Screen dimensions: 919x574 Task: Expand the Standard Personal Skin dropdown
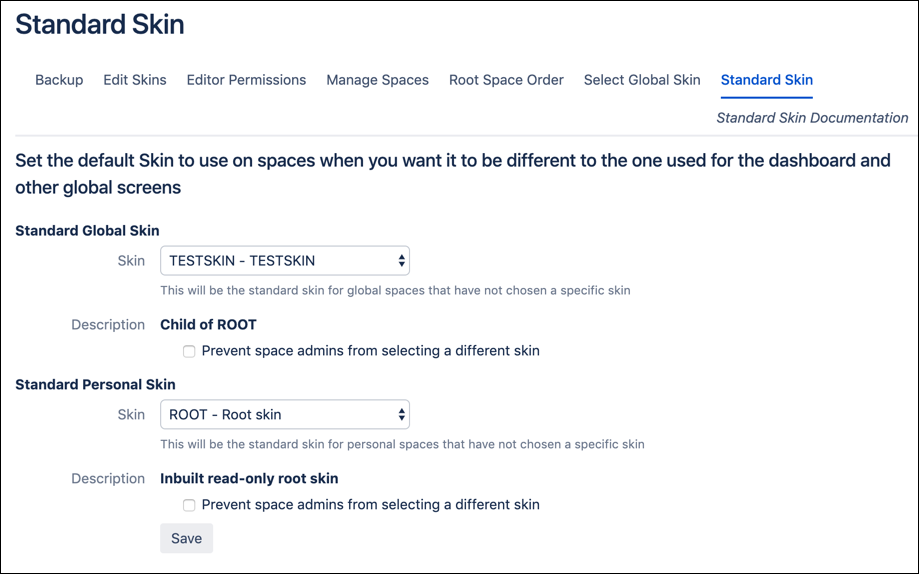point(285,415)
